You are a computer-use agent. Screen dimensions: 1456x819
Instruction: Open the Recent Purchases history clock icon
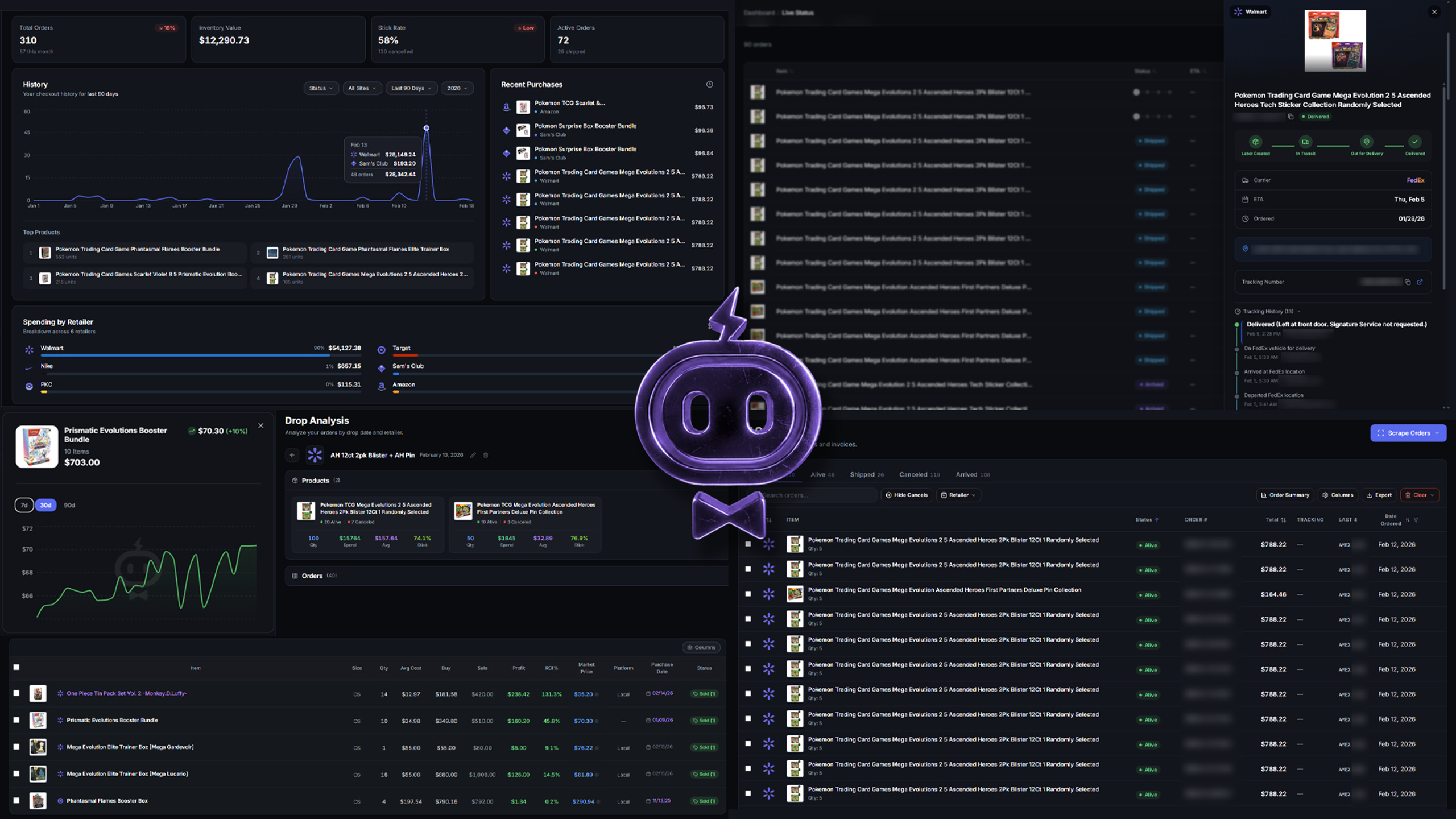pos(709,84)
